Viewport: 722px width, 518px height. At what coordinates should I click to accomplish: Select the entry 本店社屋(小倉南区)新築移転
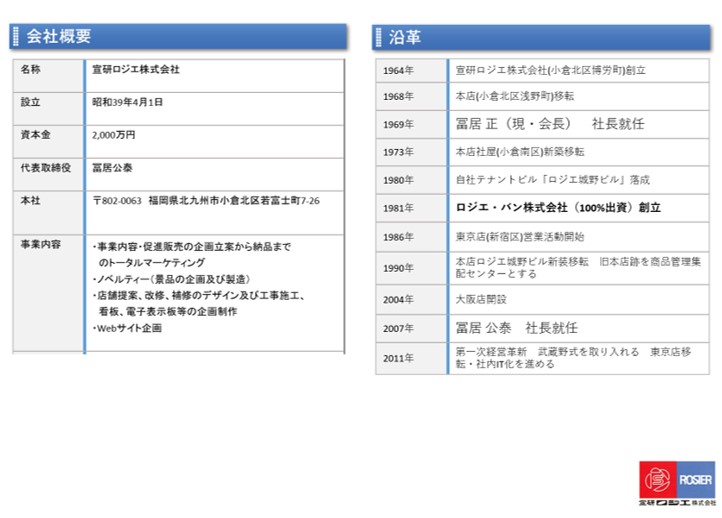tap(520, 152)
